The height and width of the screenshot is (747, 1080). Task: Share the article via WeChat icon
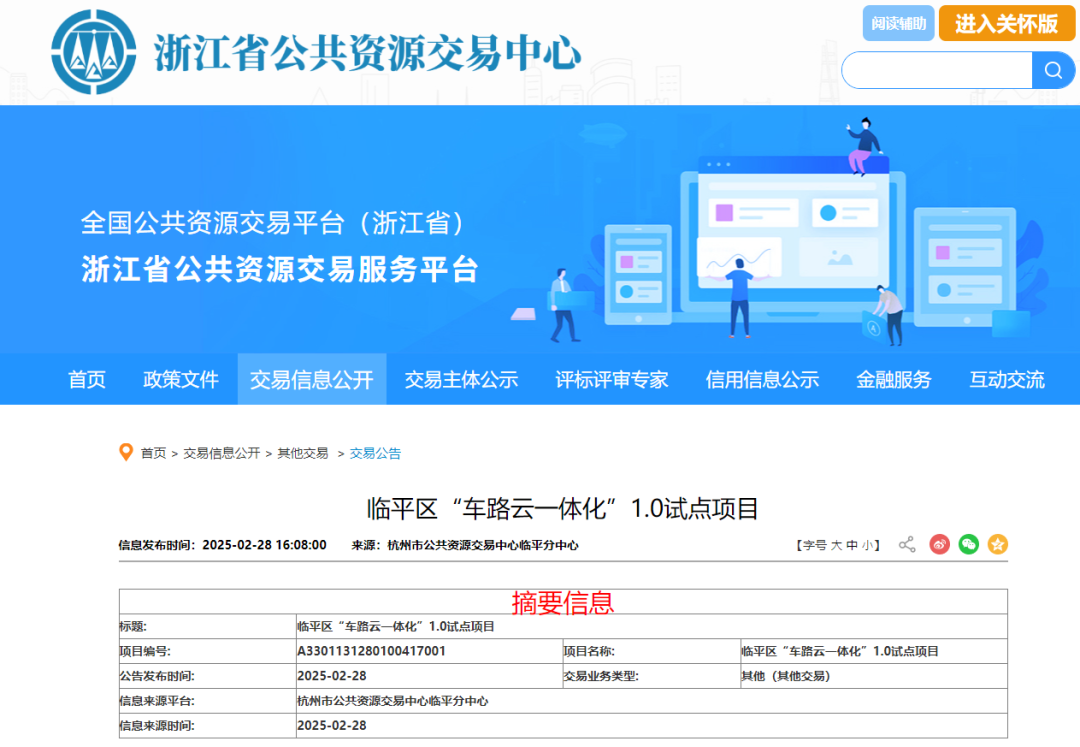click(968, 545)
